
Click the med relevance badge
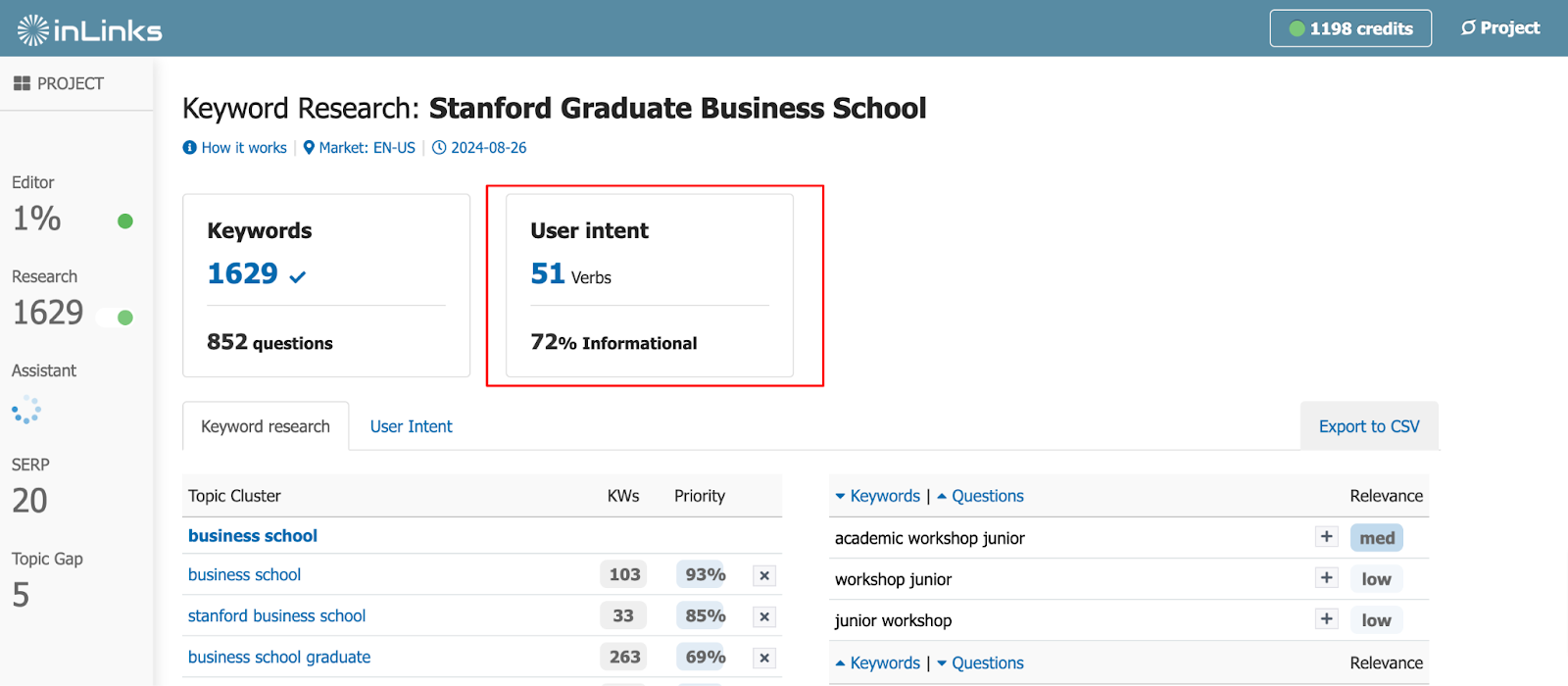pos(1377,538)
